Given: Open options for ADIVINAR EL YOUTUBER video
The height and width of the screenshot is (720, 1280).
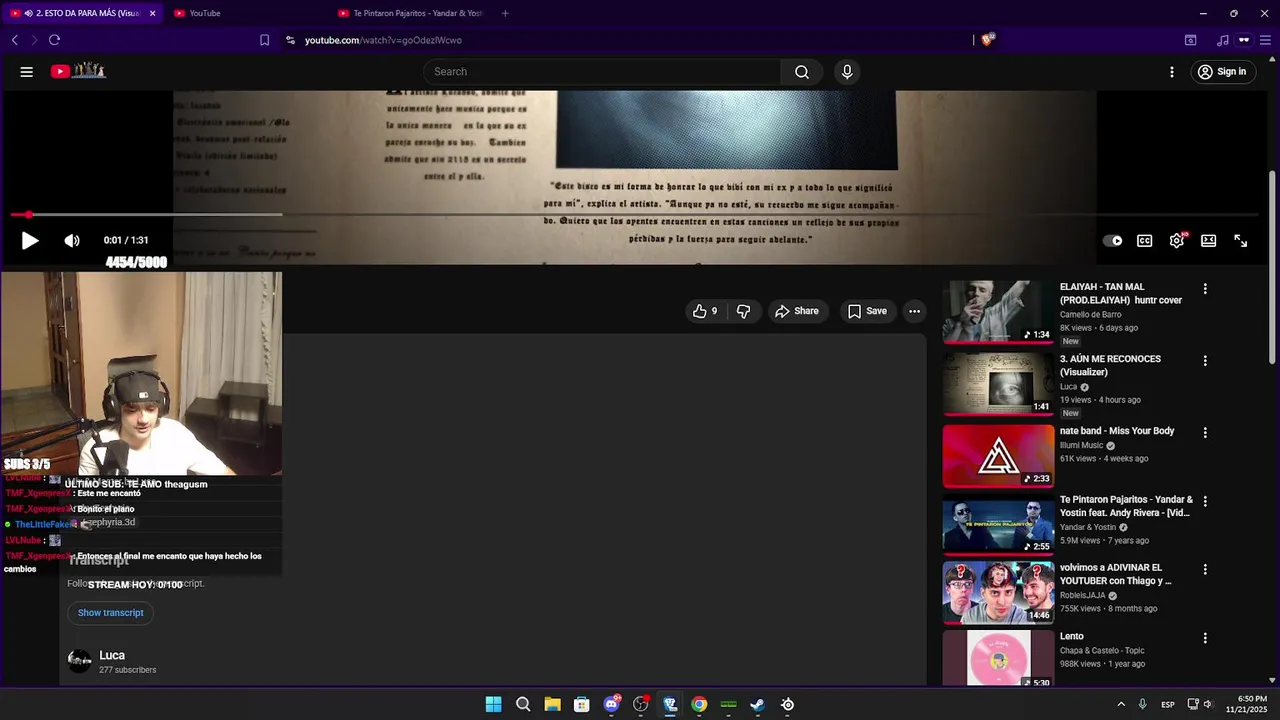Looking at the screenshot, I should 1205,569.
